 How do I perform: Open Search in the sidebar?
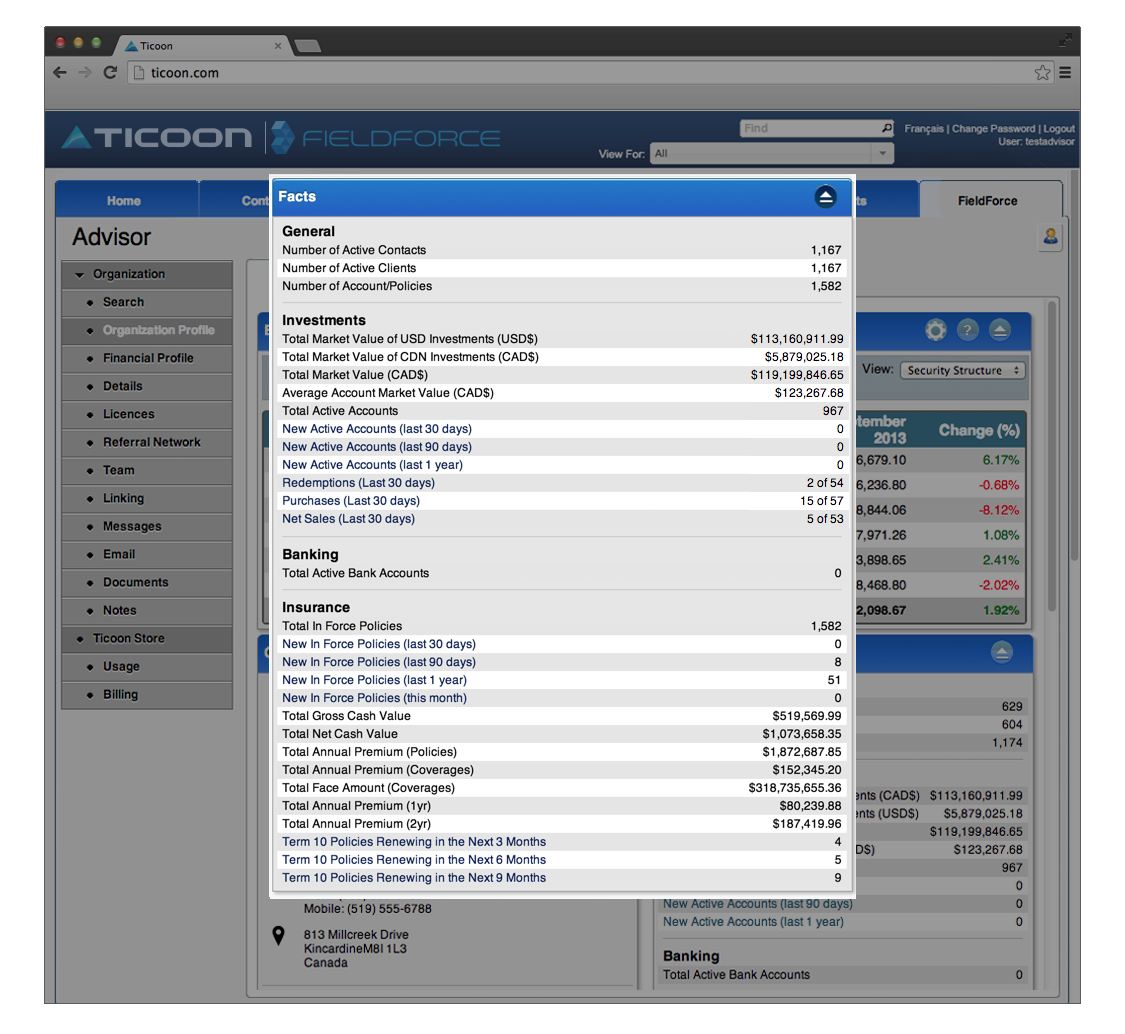point(147,302)
